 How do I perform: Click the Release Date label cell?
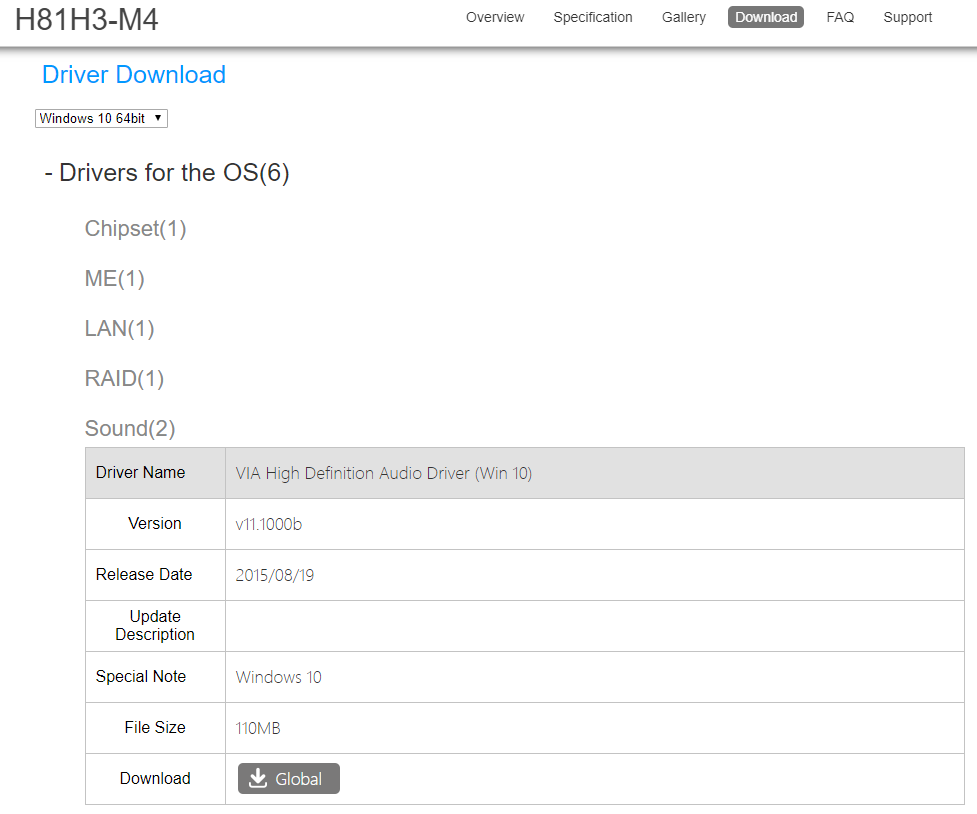[155, 575]
